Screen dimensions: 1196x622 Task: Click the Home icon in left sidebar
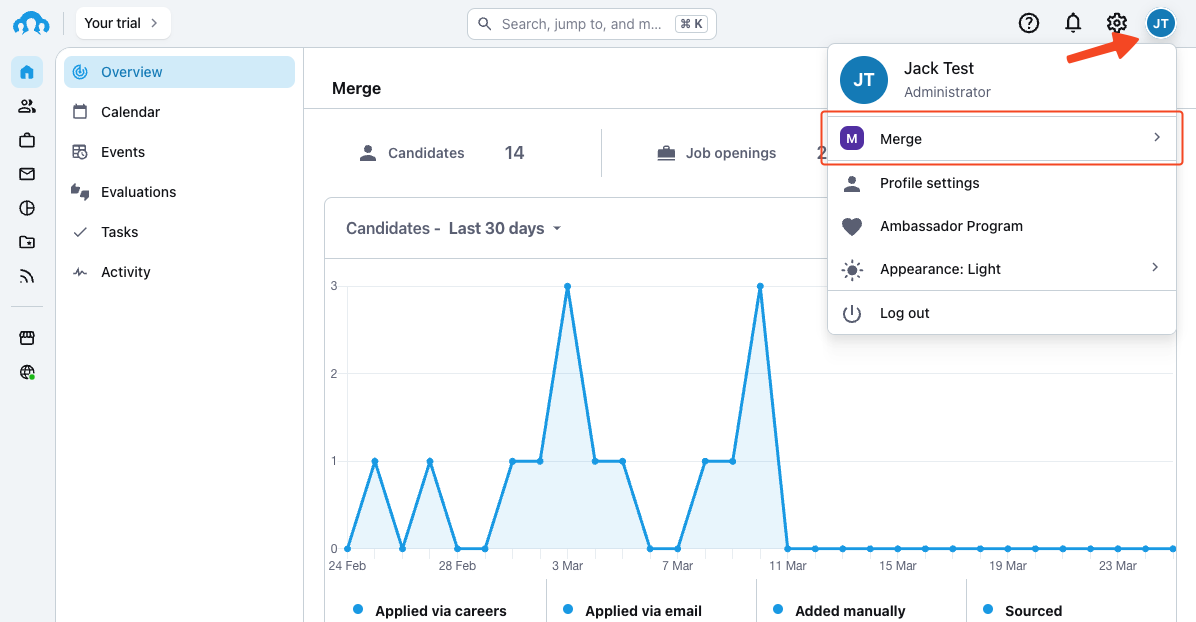pyautogui.click(x=27, y=72)
